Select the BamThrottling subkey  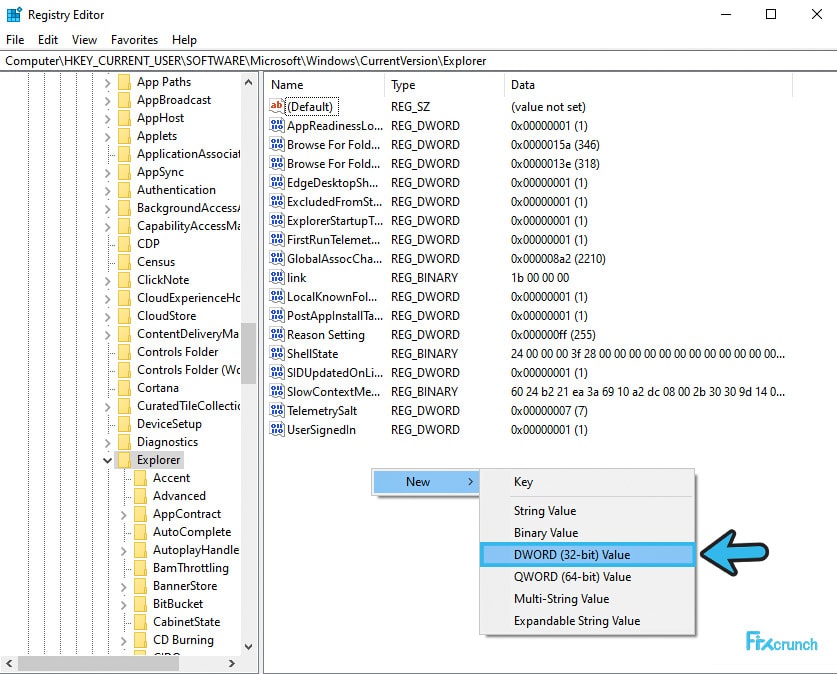click(191, 568)
